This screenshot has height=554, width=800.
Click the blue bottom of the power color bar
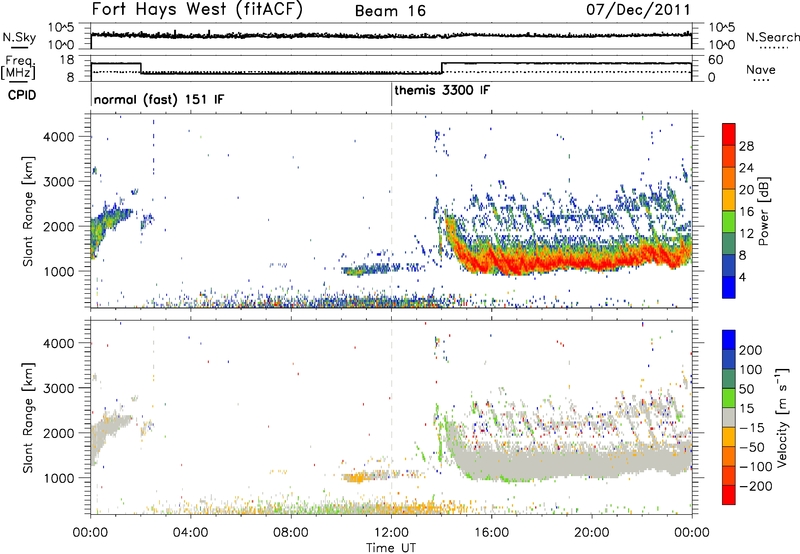(729, 287)
